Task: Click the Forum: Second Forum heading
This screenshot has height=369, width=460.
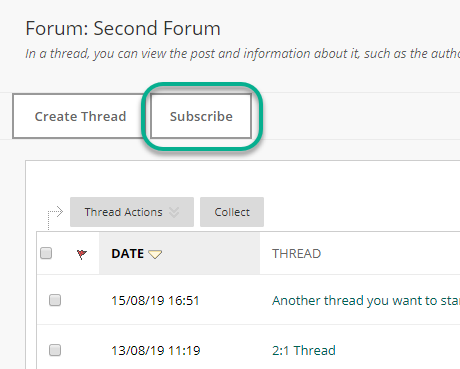Action: 123,28
